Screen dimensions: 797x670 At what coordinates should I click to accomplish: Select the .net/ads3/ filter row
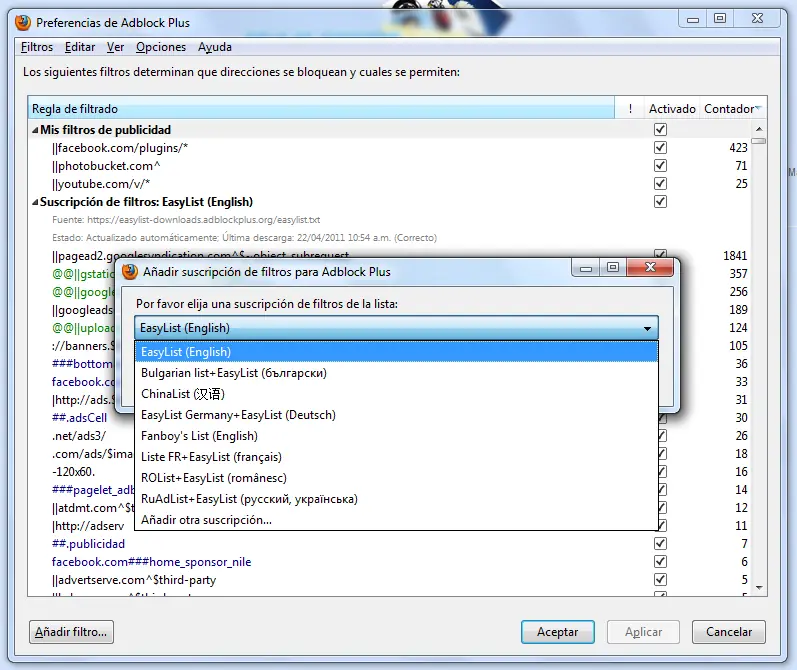coord(79,436)
